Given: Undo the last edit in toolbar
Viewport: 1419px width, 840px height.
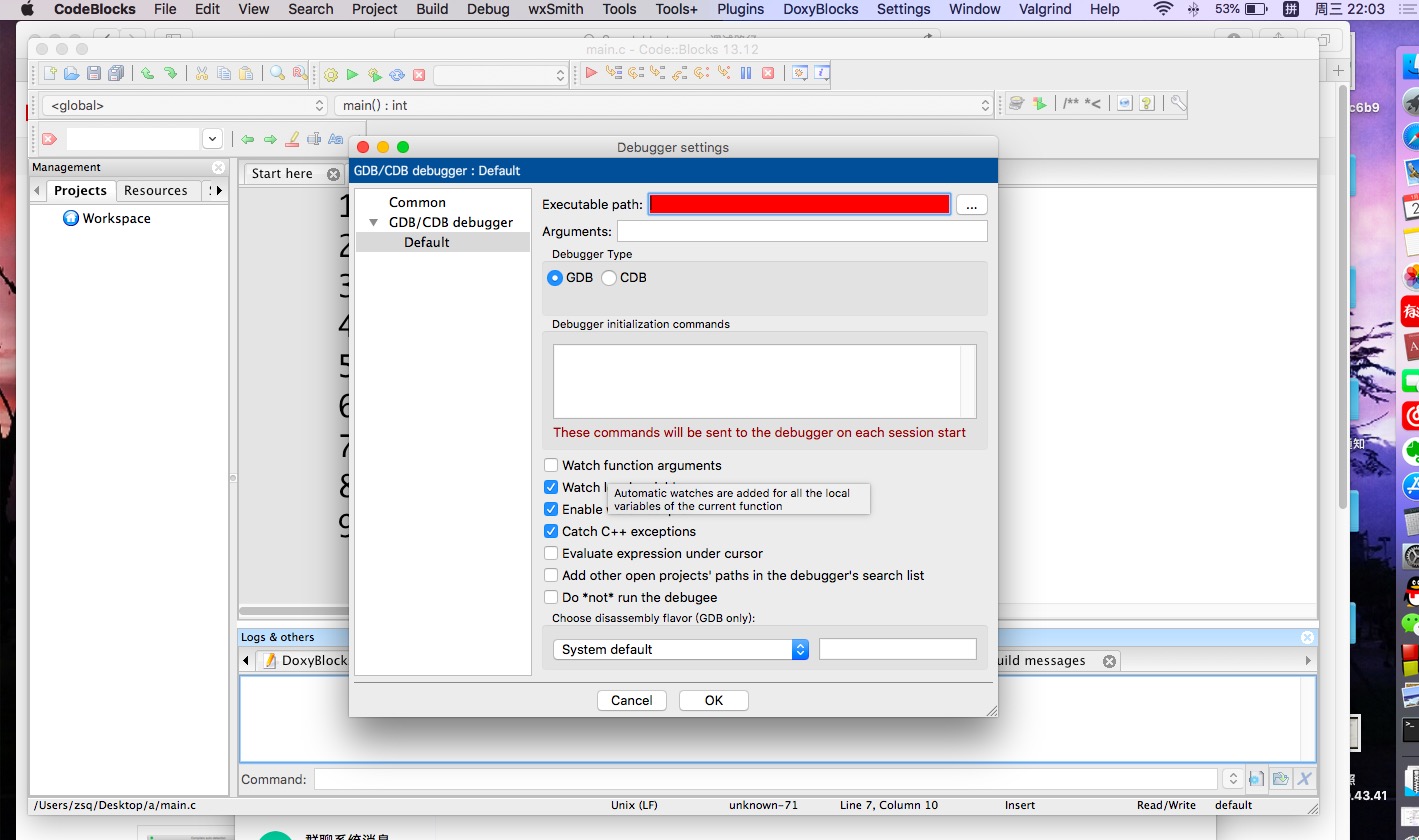Looking at the screenshot, I should coord(148,74).
